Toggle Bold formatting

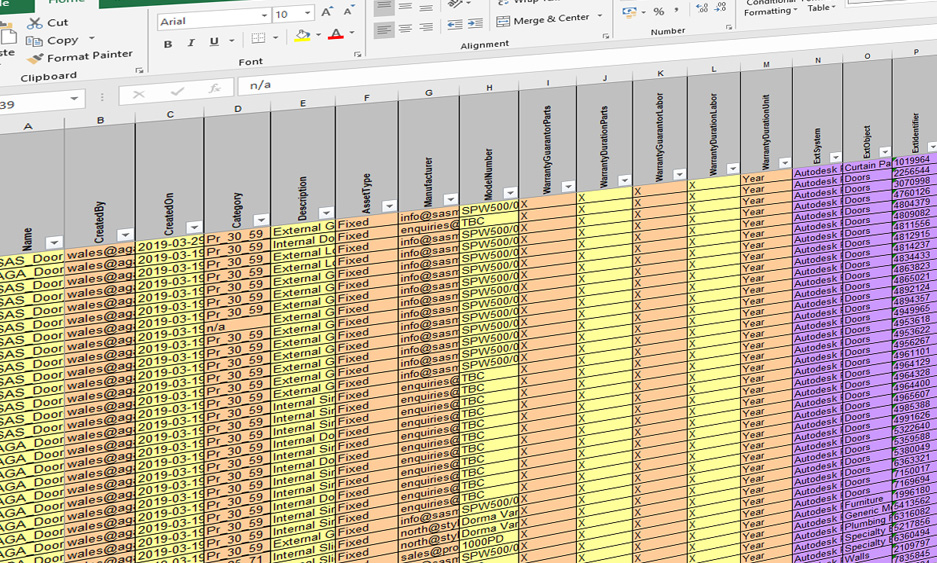(168, 44)
